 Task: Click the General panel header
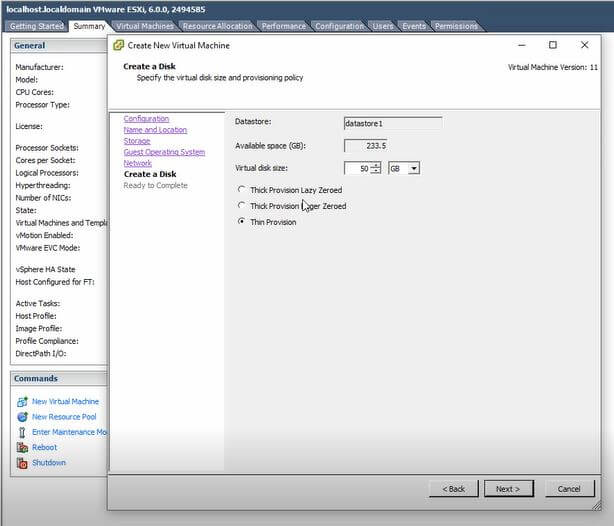click(x=58, y=45)
